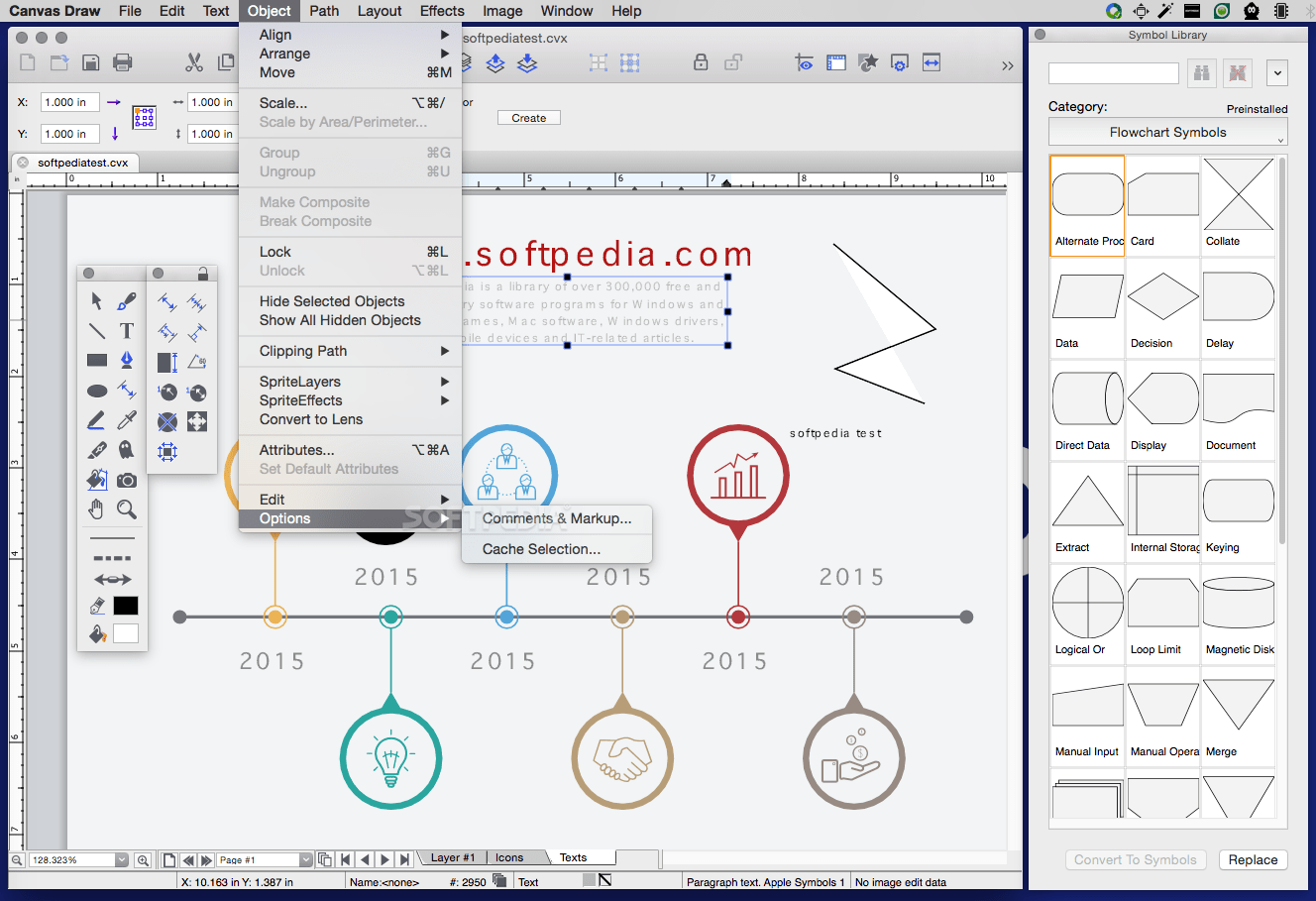
Task: Switch to the Icons layer tab
Action: pos(509,857)
